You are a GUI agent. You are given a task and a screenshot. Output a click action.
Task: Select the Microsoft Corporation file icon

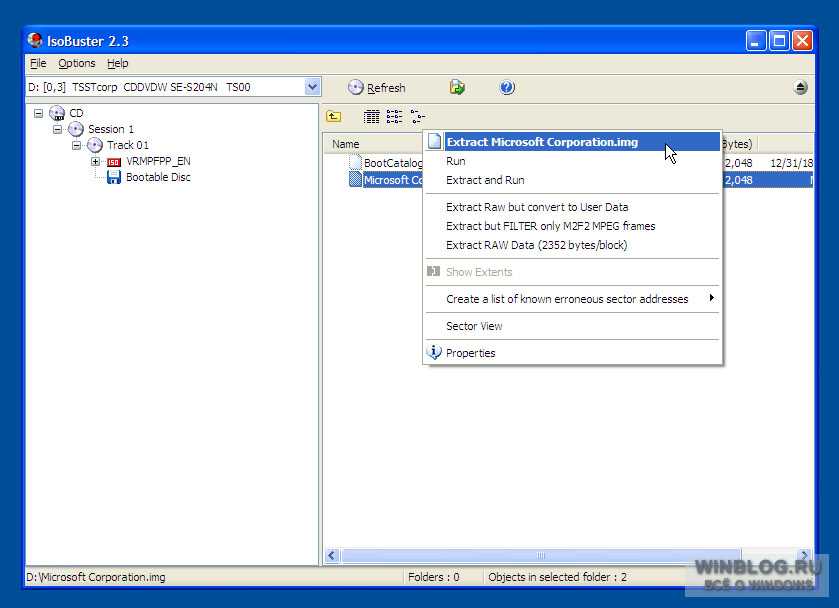point(355,179)
